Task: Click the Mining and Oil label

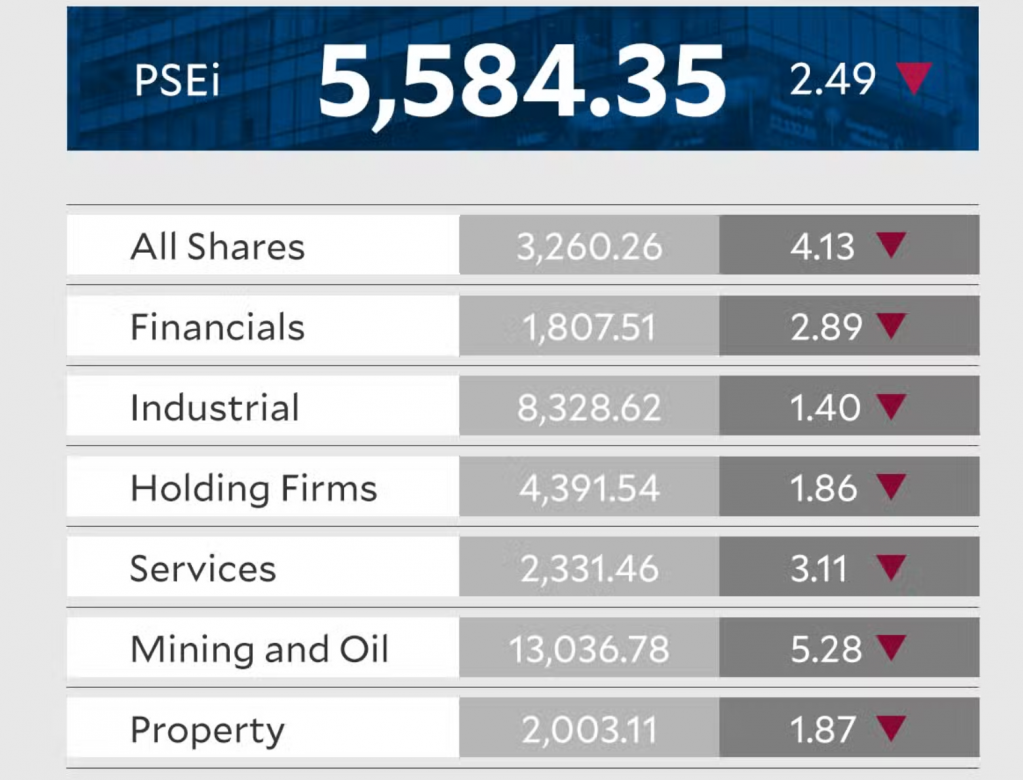Action: [259, 650]
